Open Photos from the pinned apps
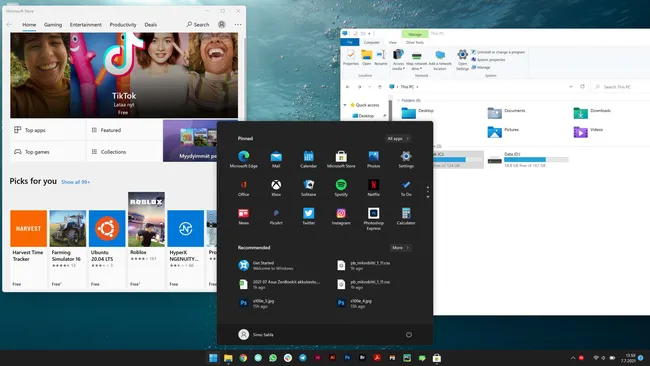Viewport: 650px width, 366px height. (374, 159)
